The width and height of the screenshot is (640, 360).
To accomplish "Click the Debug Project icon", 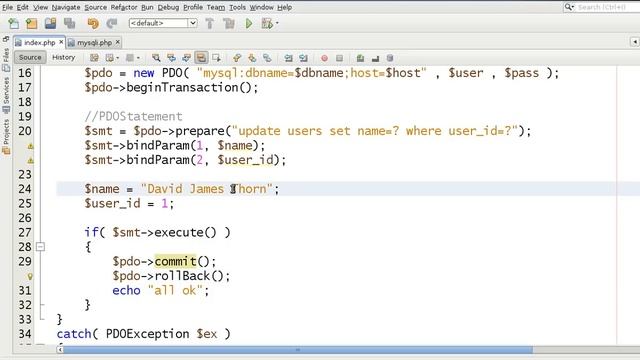I will (x=267, y=23).
